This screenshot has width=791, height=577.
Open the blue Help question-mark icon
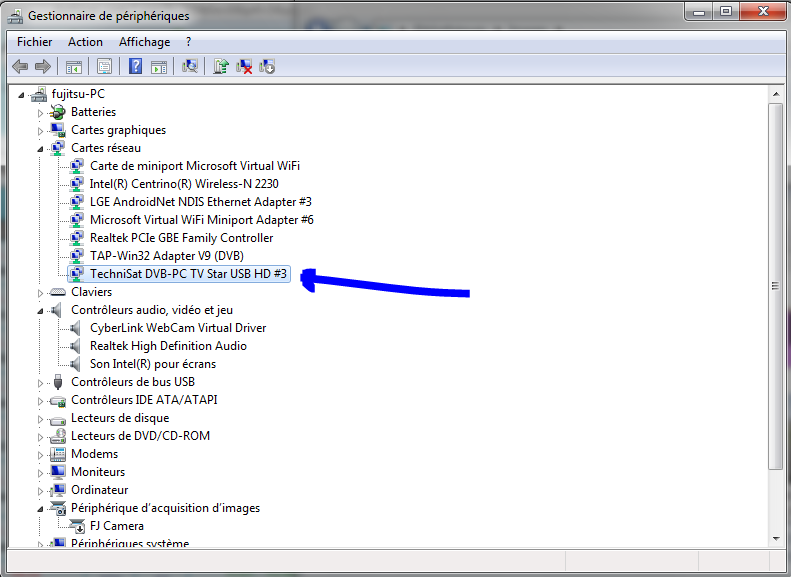pyautogui.click(x=135, y=67)
